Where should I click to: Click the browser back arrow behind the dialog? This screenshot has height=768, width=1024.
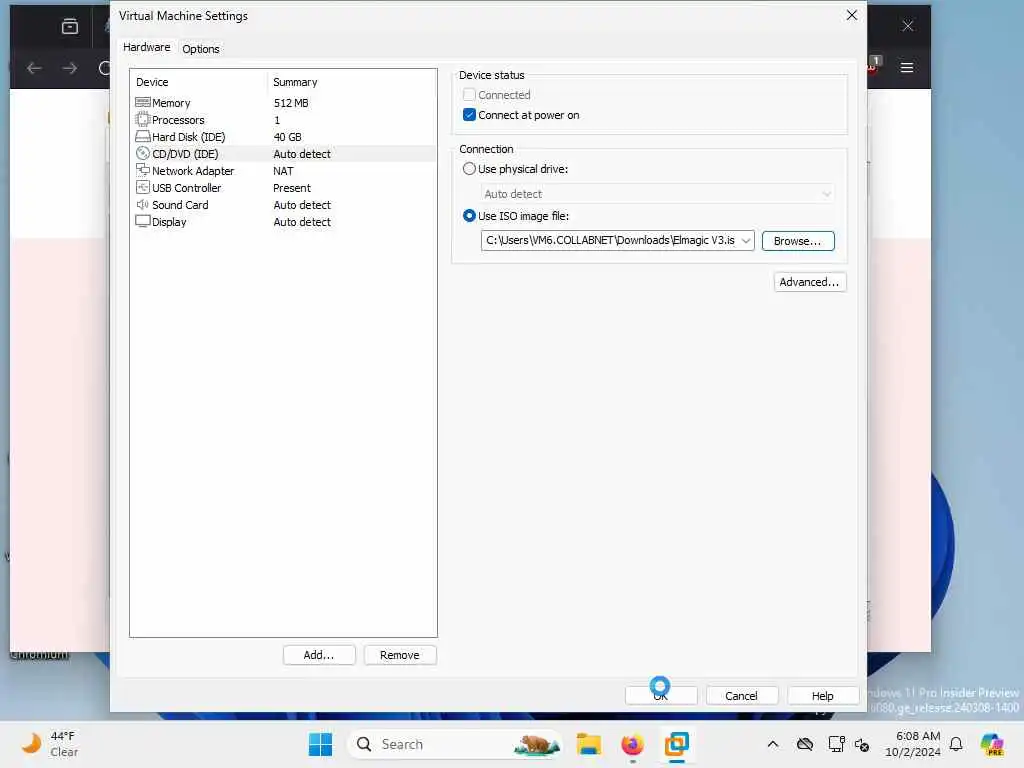pyautogui.click(x=34, y=68)
